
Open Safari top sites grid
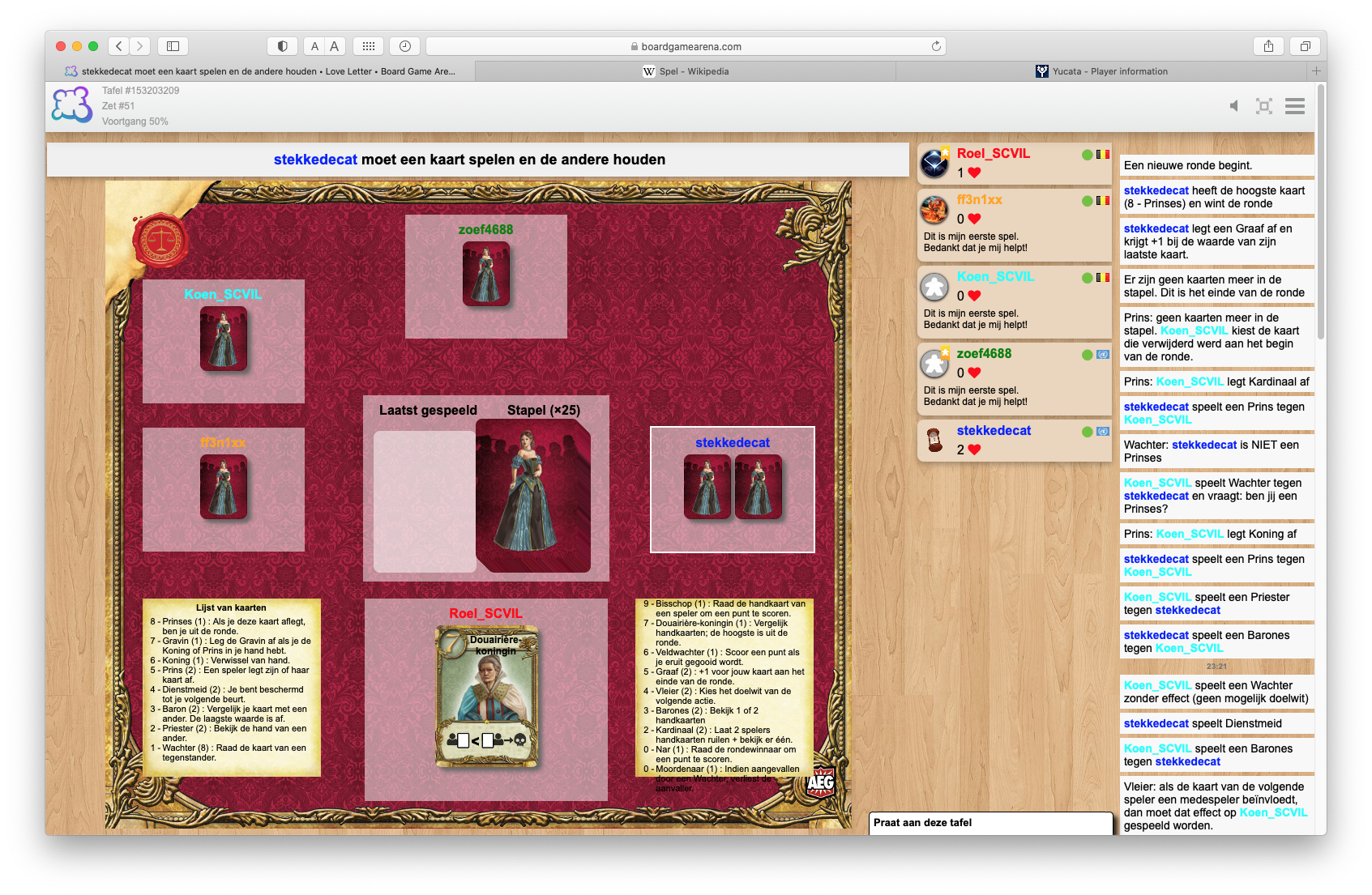(x=368, y=46)
